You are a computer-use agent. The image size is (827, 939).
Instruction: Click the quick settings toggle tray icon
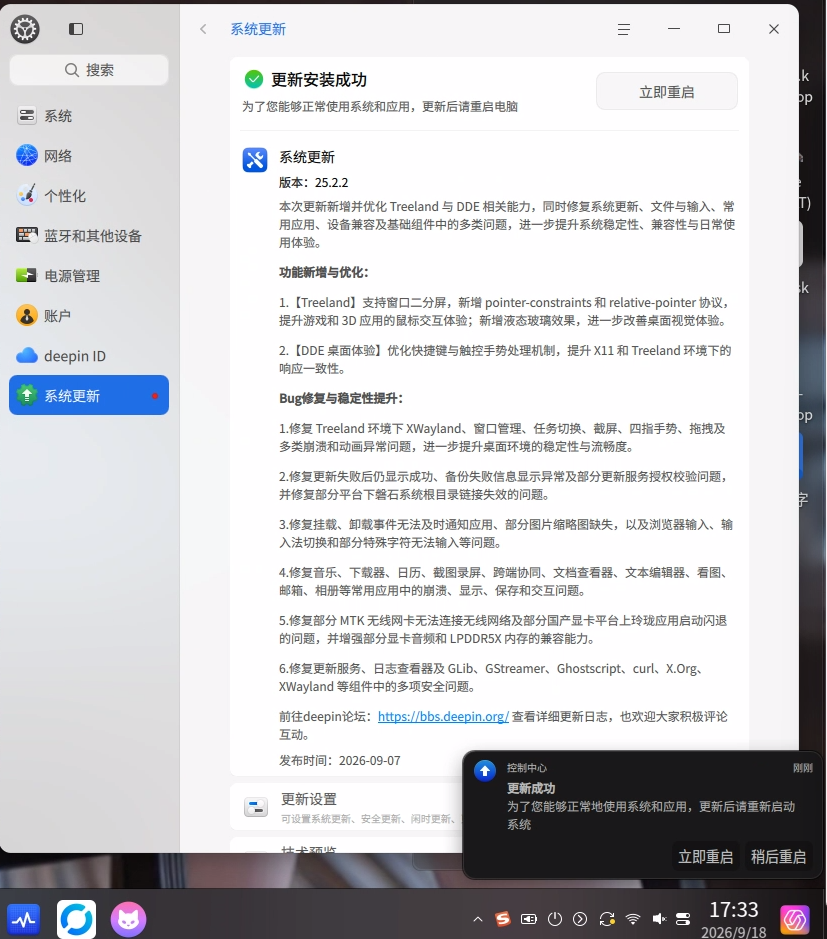pyautogui.click(x=683, y=919)
